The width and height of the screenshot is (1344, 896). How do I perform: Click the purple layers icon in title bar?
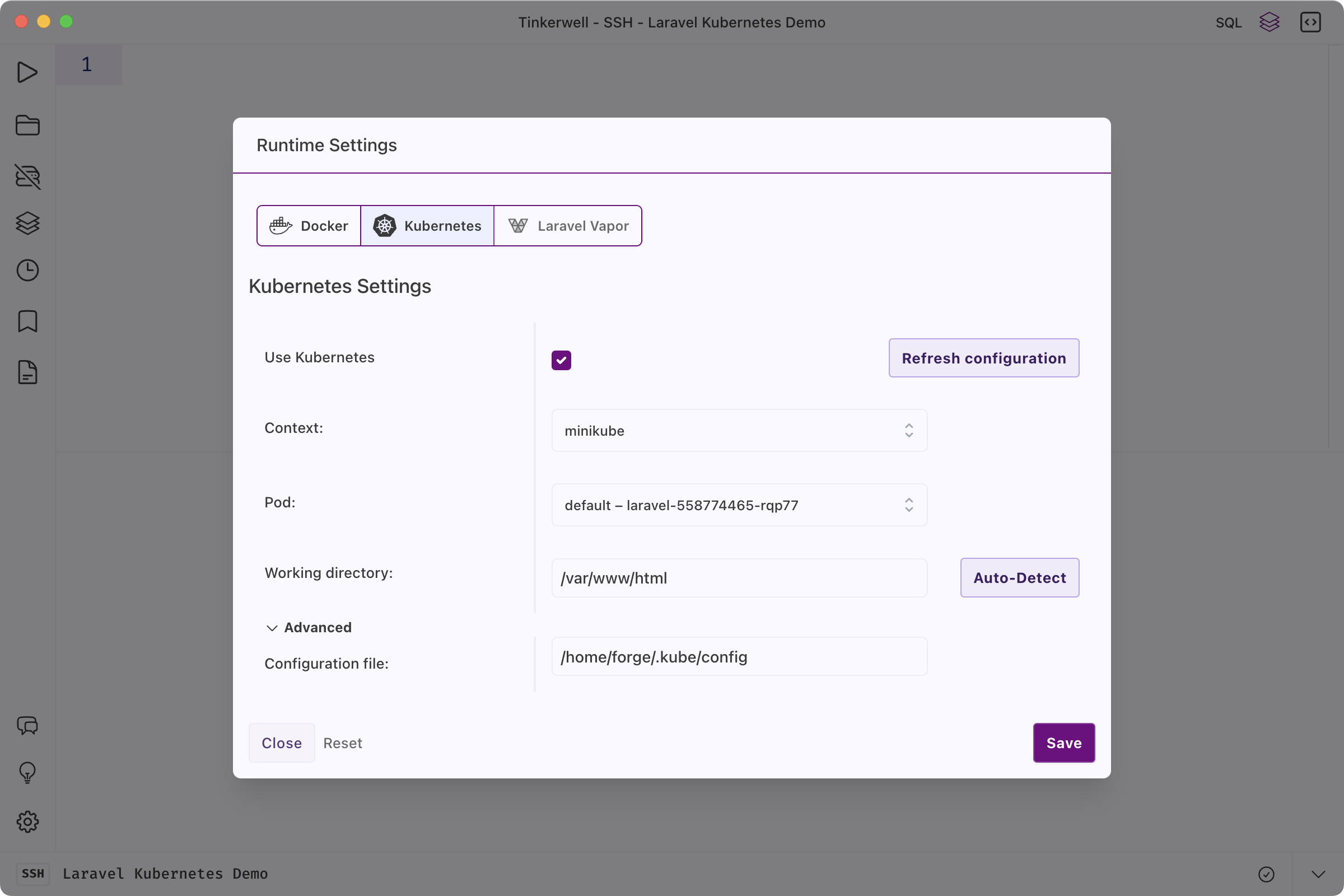coord(1269,22)
